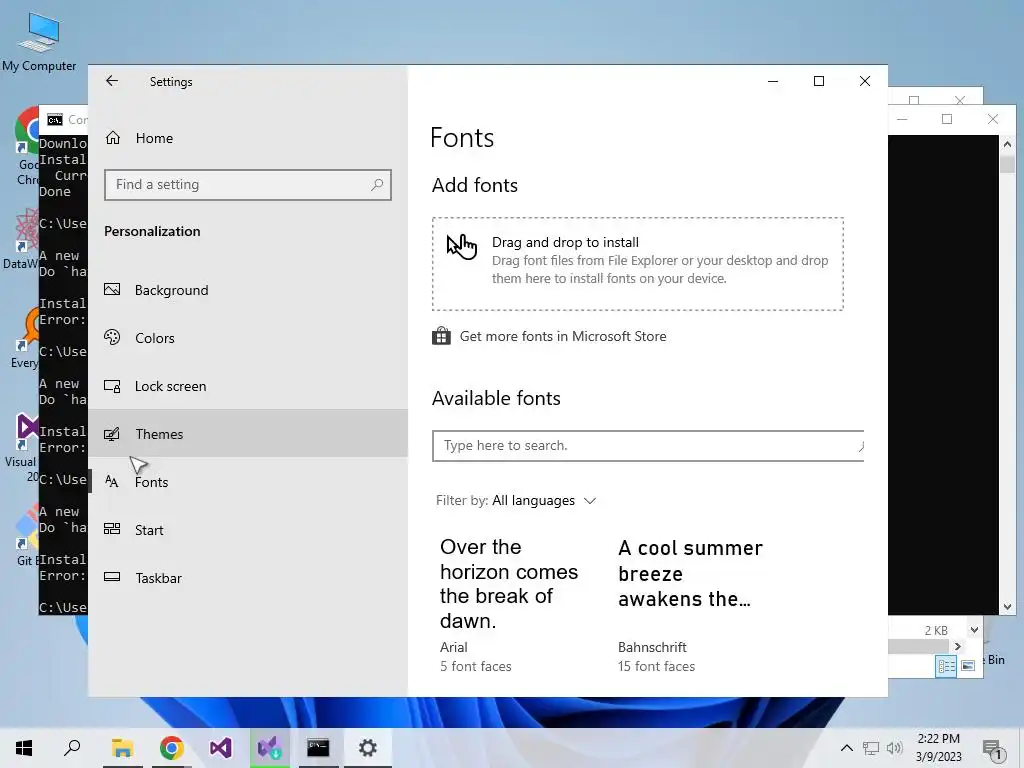Image resolution: width=1024 pixels, height=768 pixels.
Task: Click the Microsoft Store bag icon
Action: (441, 336)
